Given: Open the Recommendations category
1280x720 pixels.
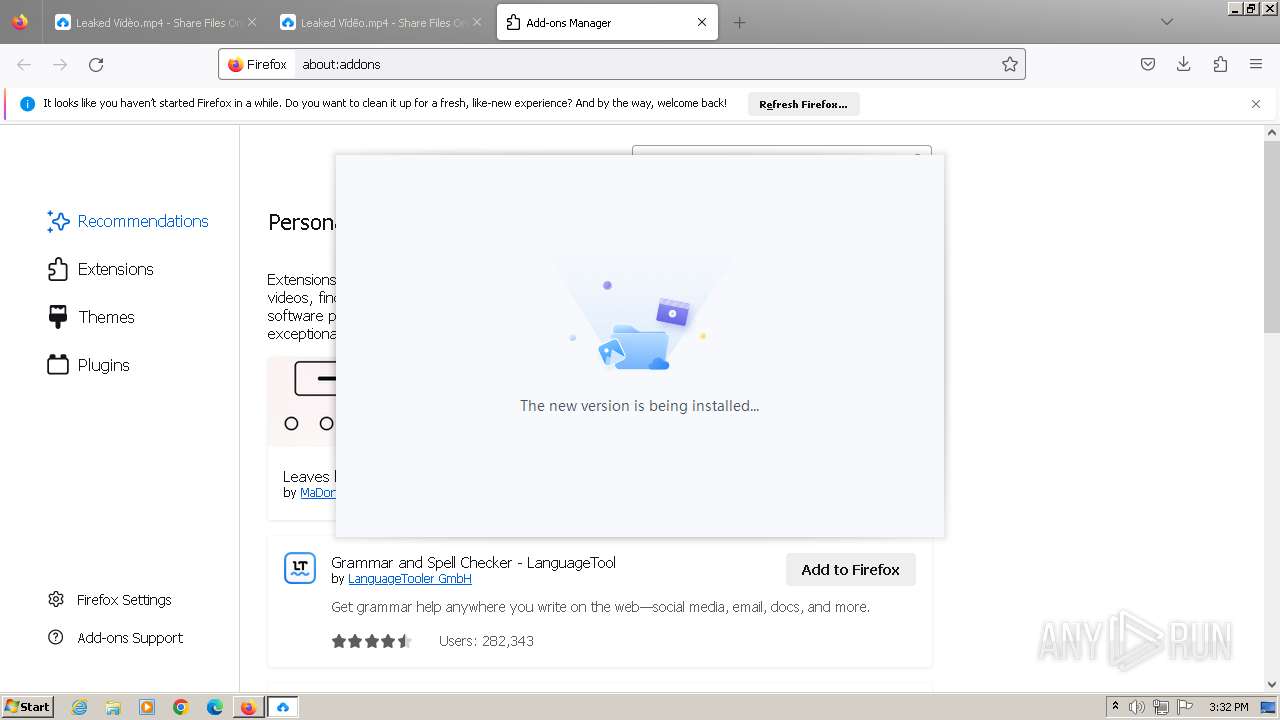Looking at the screenshot, I should click(128, 221).
